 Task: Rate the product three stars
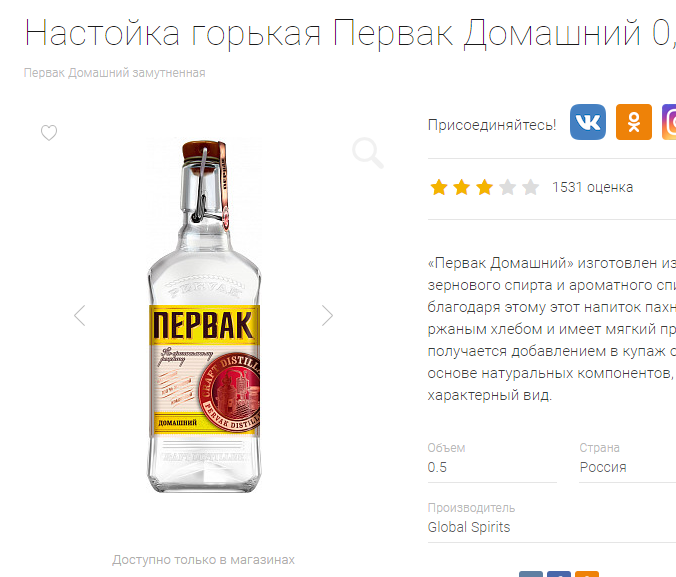coord(485,187)
